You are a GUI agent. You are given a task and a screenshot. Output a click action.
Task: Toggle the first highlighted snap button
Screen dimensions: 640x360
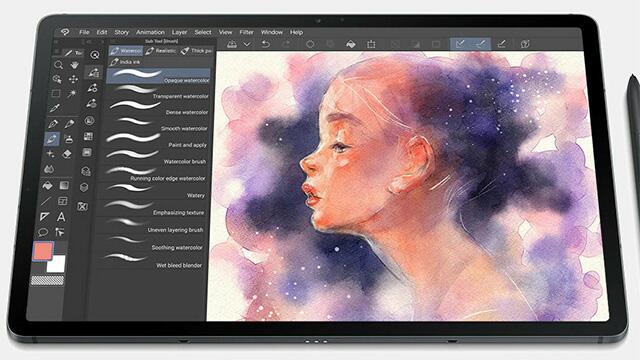tap(460, 44)
